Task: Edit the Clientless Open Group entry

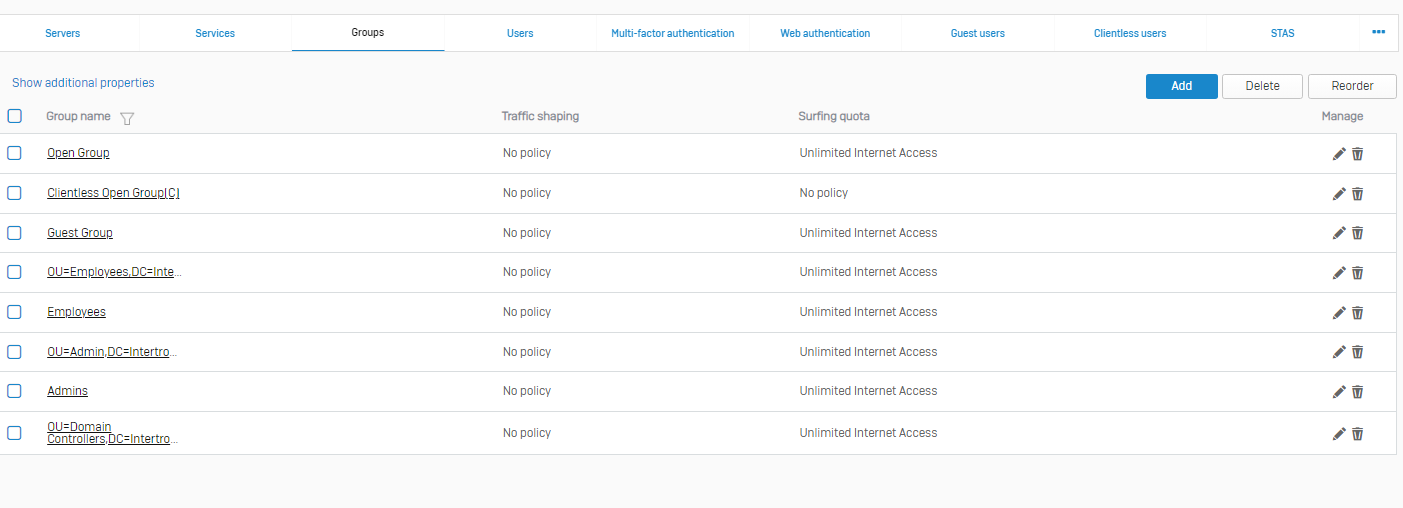Action: pyautogui.click(x=1339, y=193)
